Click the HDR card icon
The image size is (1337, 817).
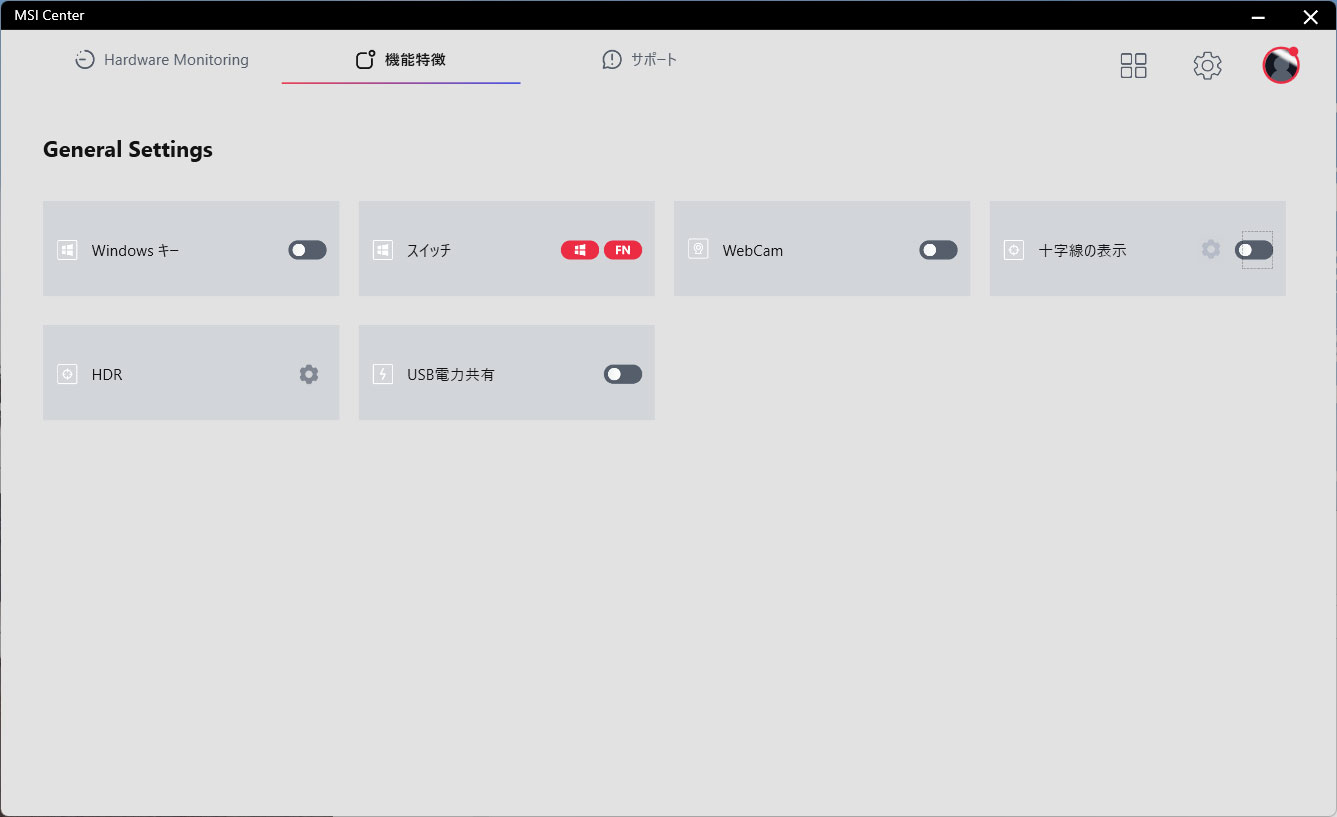67,374
